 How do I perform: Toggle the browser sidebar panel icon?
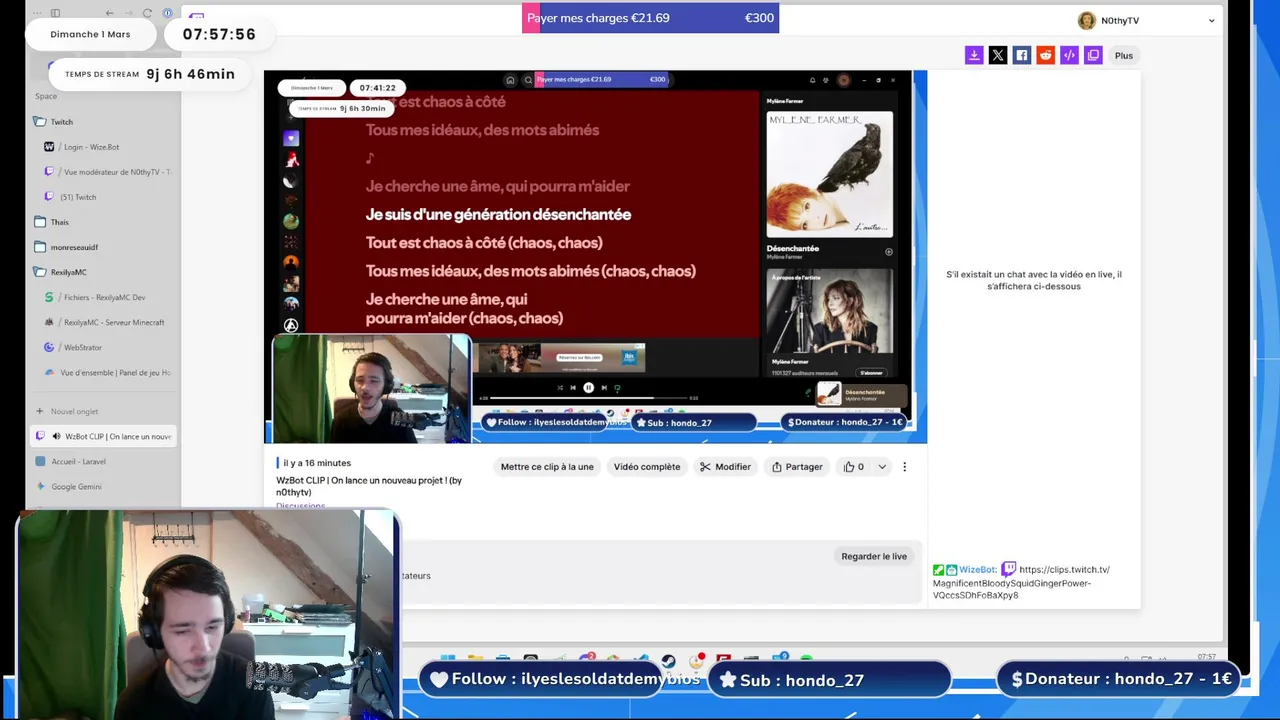tap(55, 13)
